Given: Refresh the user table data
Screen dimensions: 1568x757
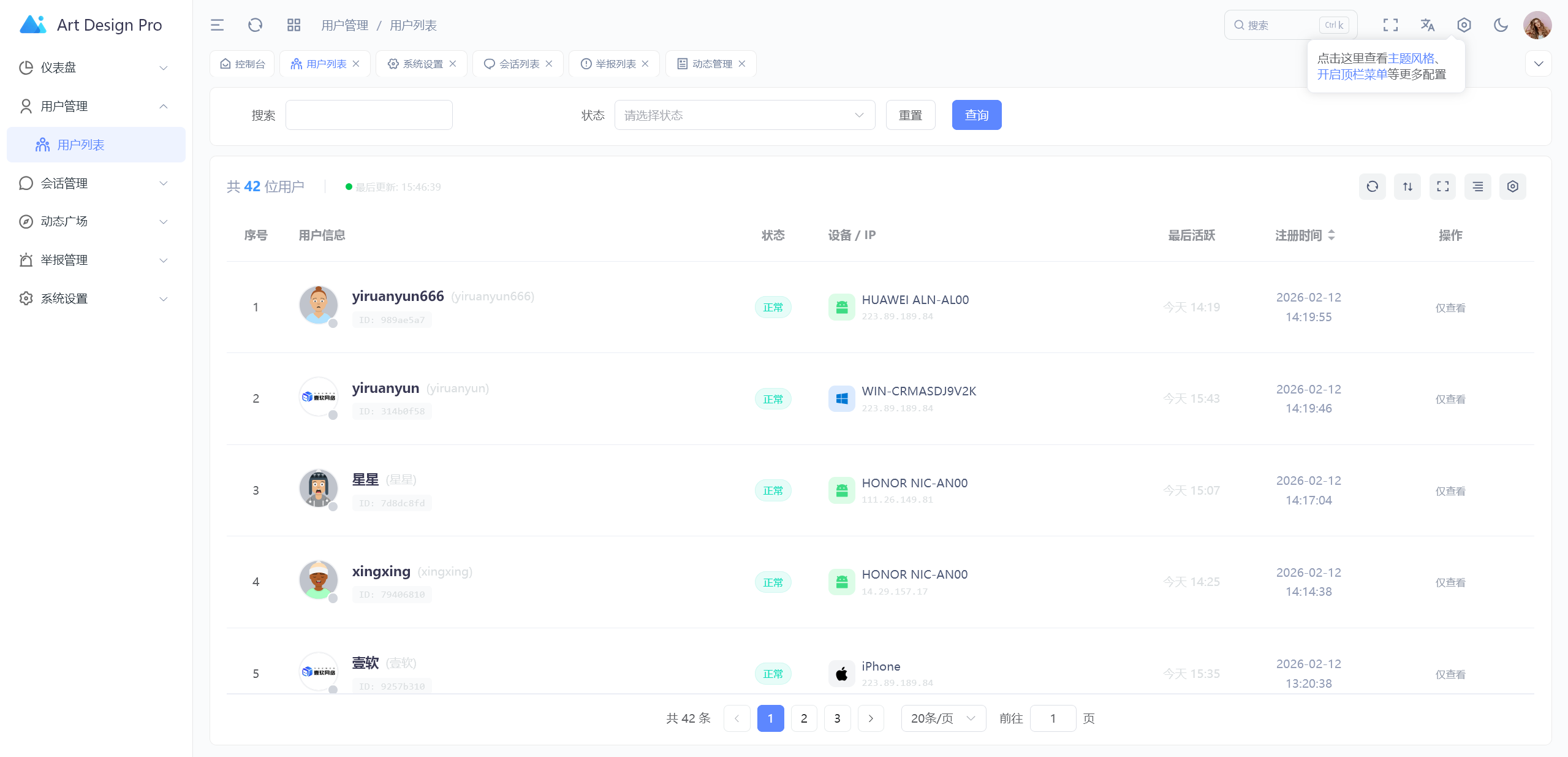Looking at the screenshot, I should (1372, 186).
